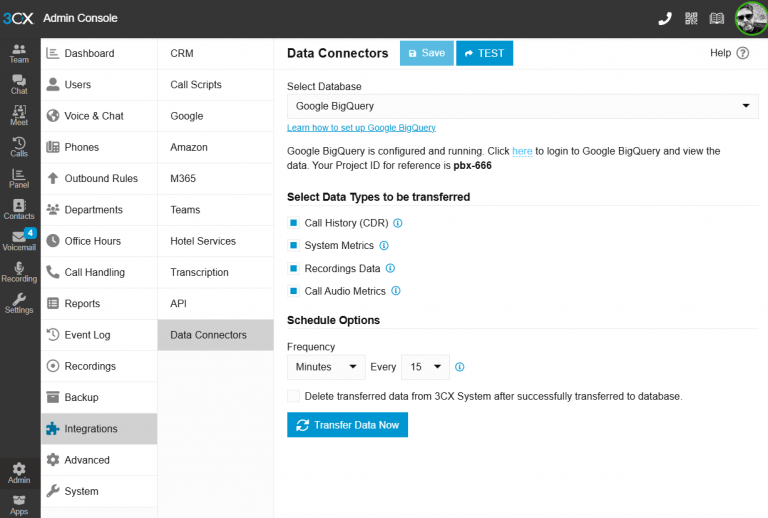Image resolution: width=768 pixels, height=518 pixels.
Task: Show info for Call History (CDR)
Action: (x=398, y=223)
